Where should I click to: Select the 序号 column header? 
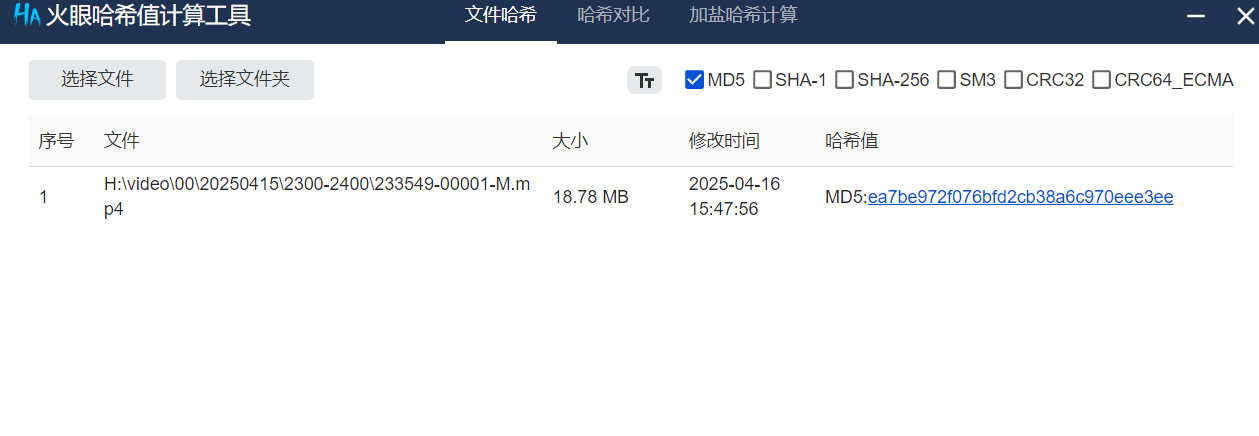click(56, 141)
